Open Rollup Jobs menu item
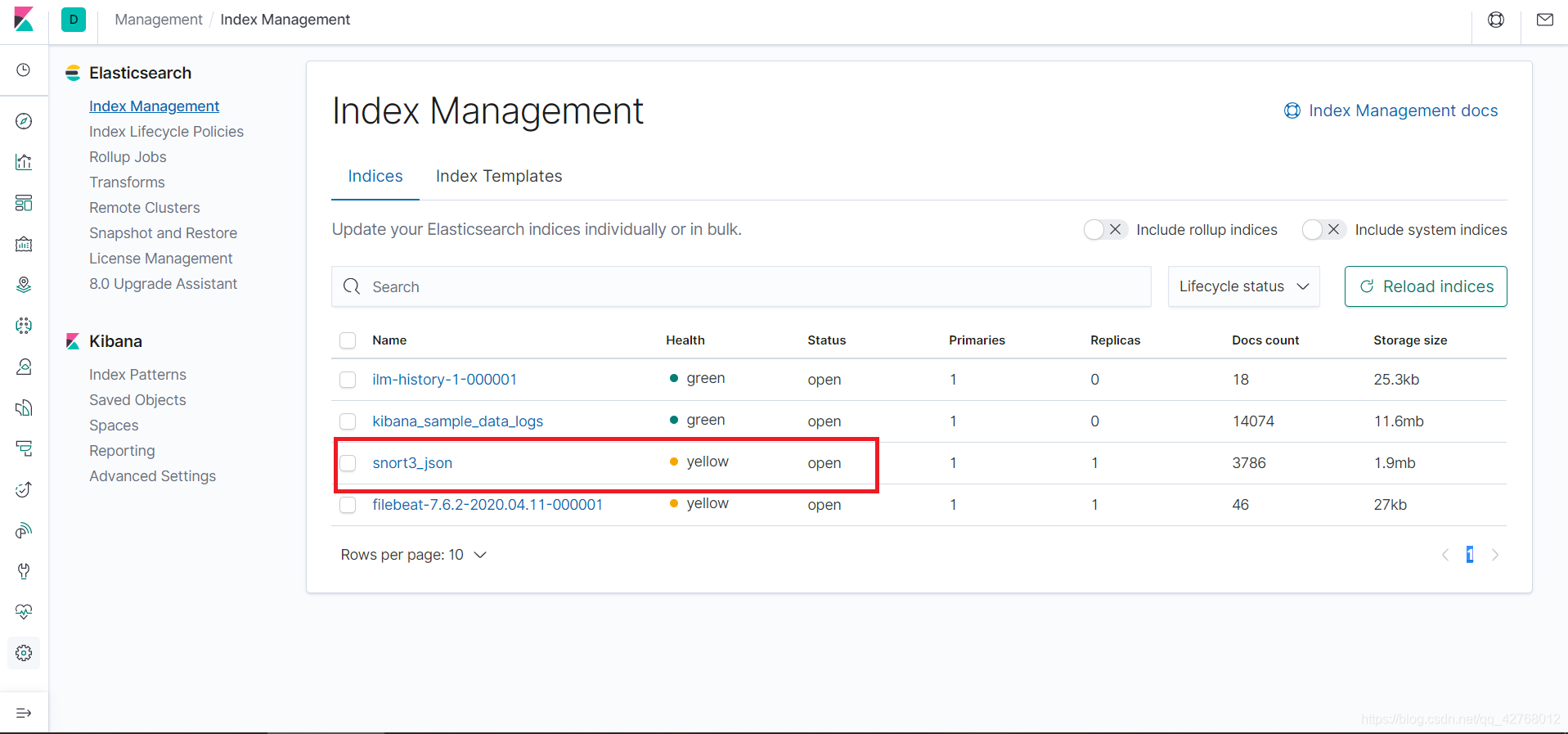The height and width of the screenshot is (734, 1568). click(x=128, y=157)
